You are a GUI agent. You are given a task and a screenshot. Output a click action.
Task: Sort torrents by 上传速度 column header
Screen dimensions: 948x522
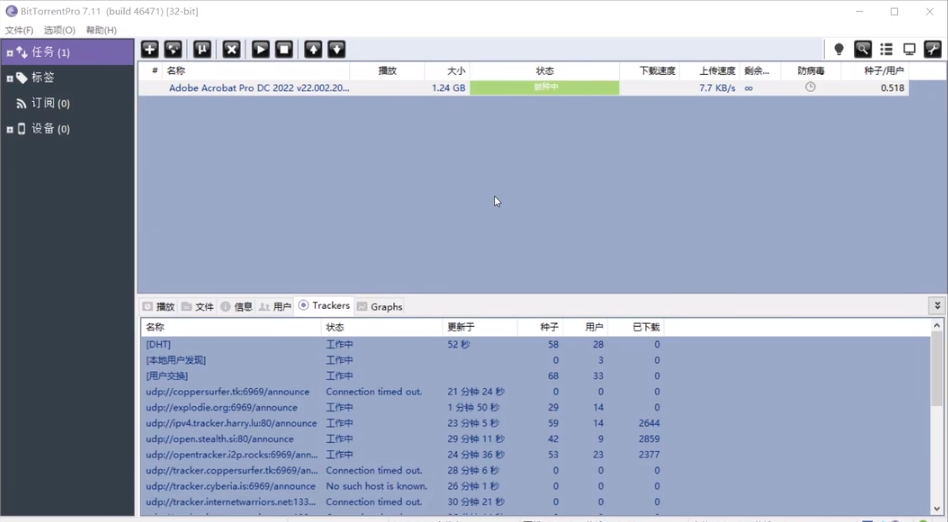[x=710, y=71]
